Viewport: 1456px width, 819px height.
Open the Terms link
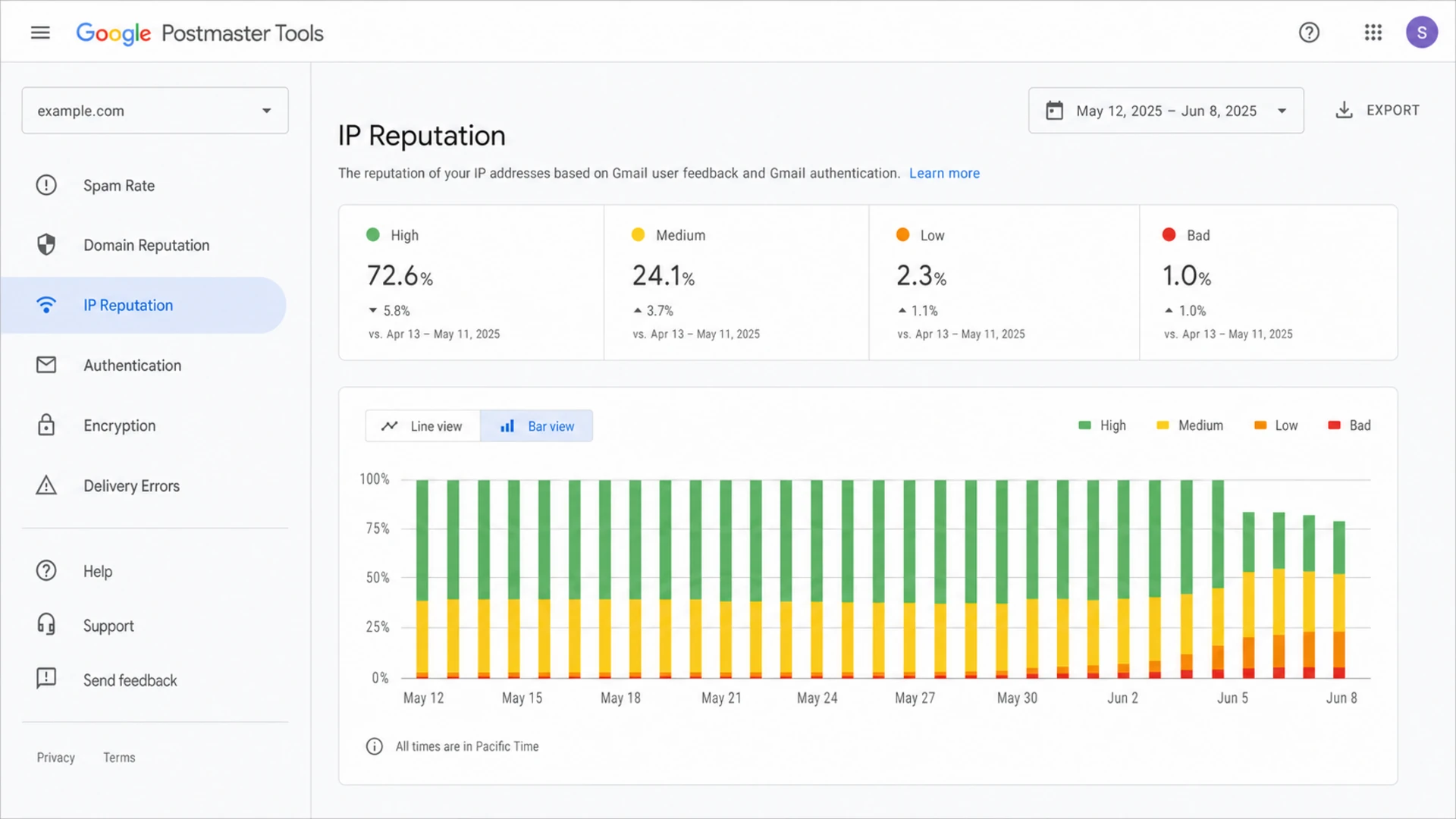(x=119, y=758)
